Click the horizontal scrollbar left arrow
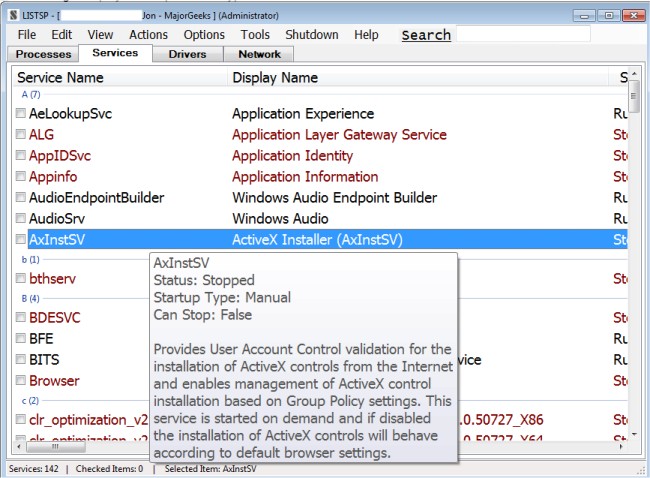 (x=19, y=447)
